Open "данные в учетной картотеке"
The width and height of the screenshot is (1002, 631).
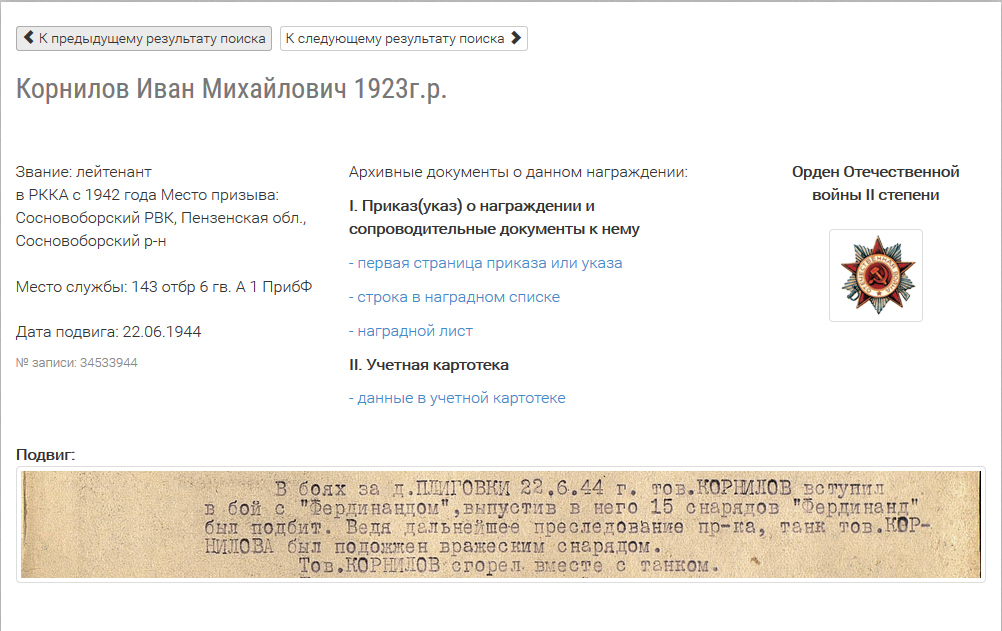click(x=459, y=398)
